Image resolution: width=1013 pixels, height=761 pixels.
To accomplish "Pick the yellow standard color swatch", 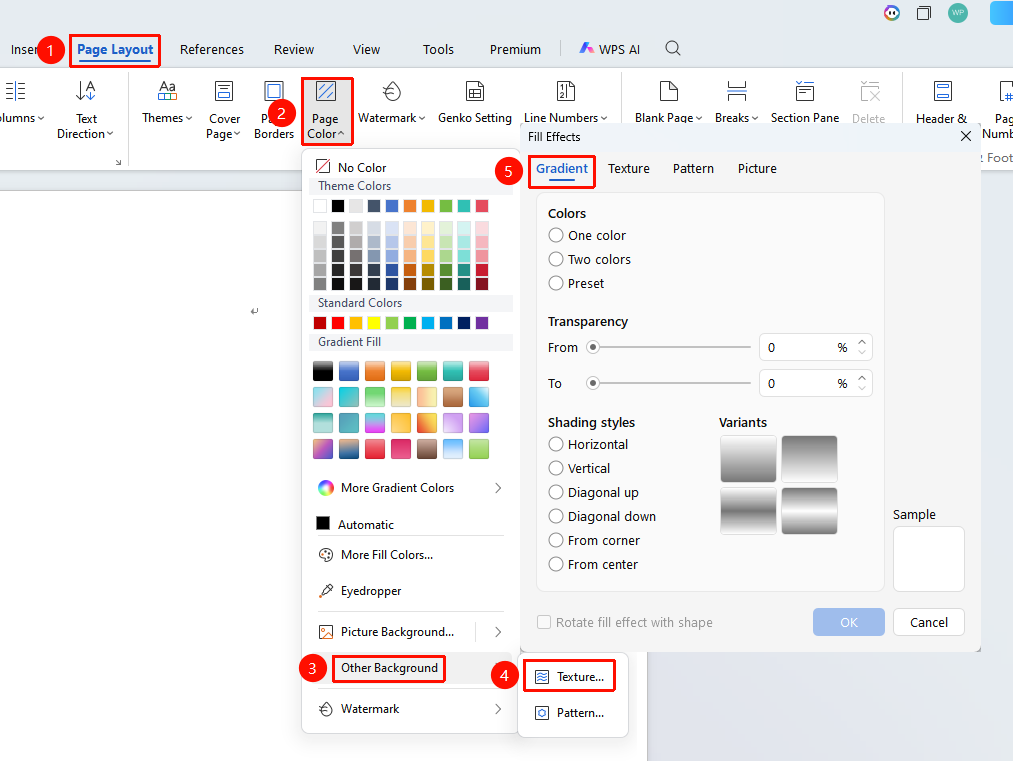I will coord(374,323).
